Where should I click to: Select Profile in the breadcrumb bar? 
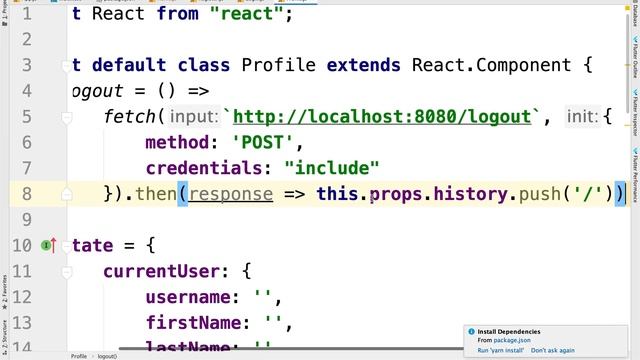[79, 356]
